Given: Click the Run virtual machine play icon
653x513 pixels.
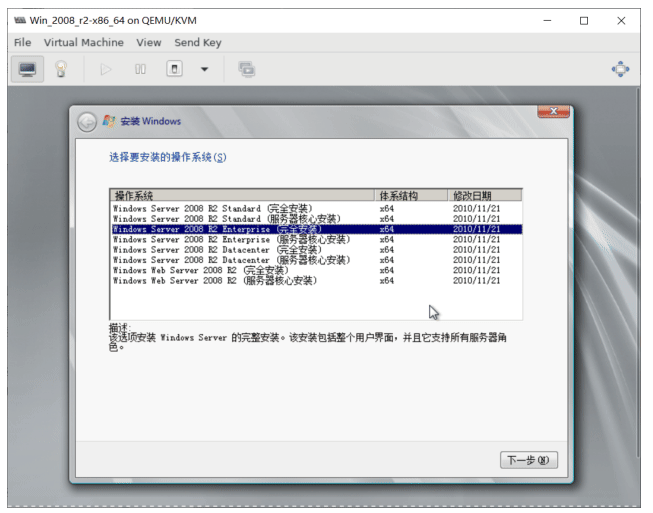Looking at the screenshot, I should [x=106, y=69].
